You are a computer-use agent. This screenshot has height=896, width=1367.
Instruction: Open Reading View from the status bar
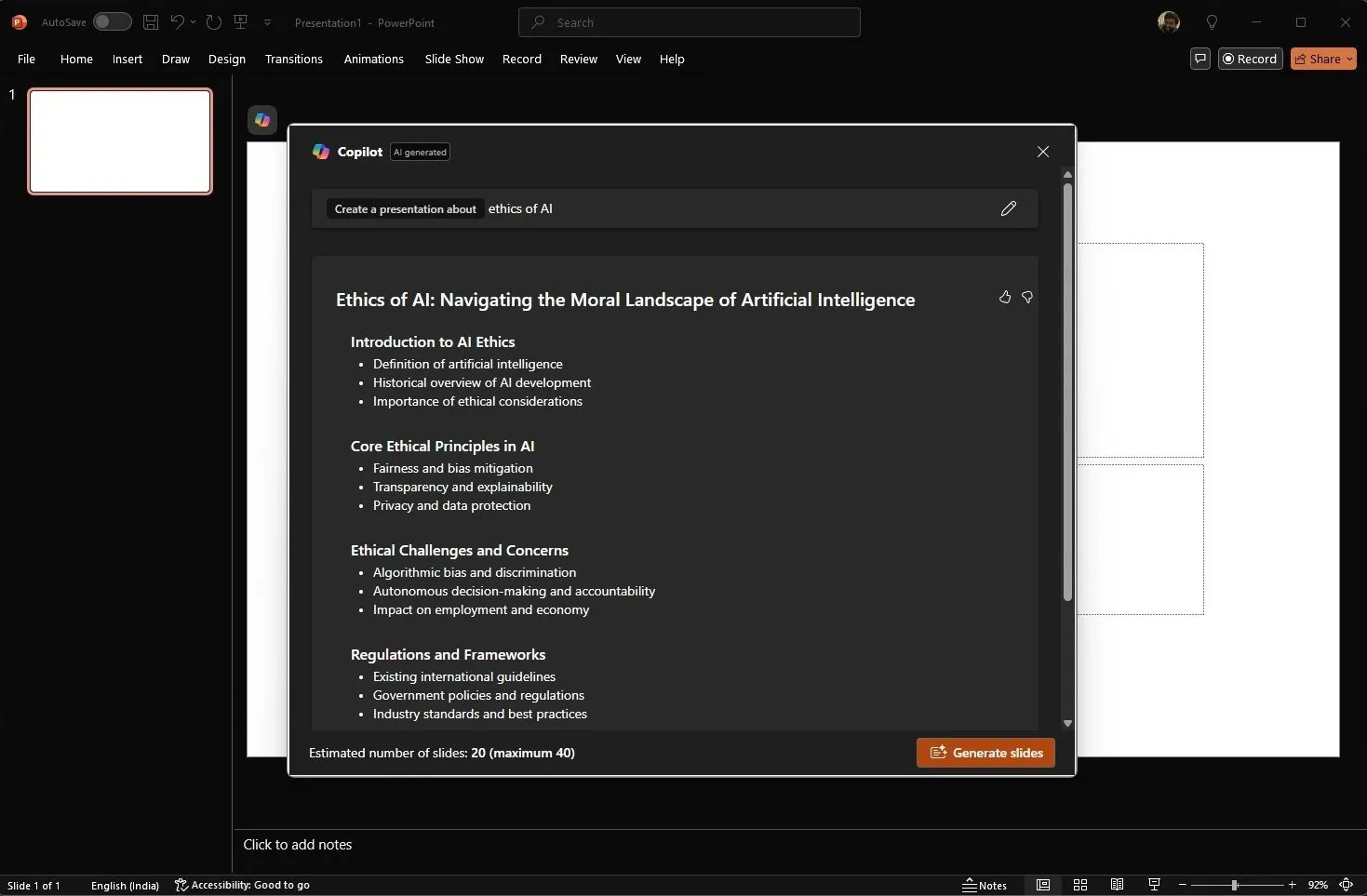pos(1118,885)
